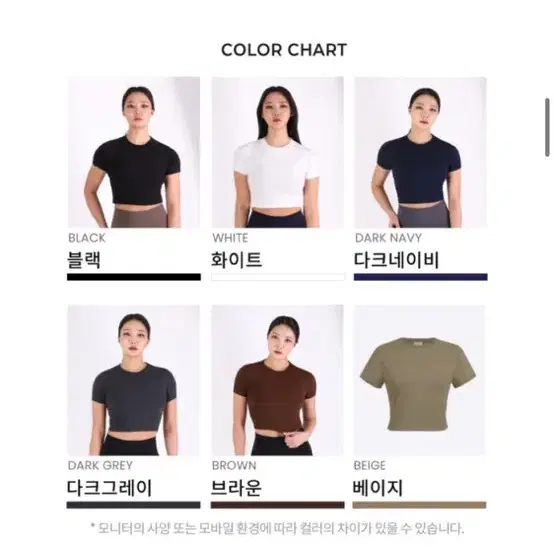Click the black color bar swatch
Viewport: 554px width, 554px height.
[134, 277]
